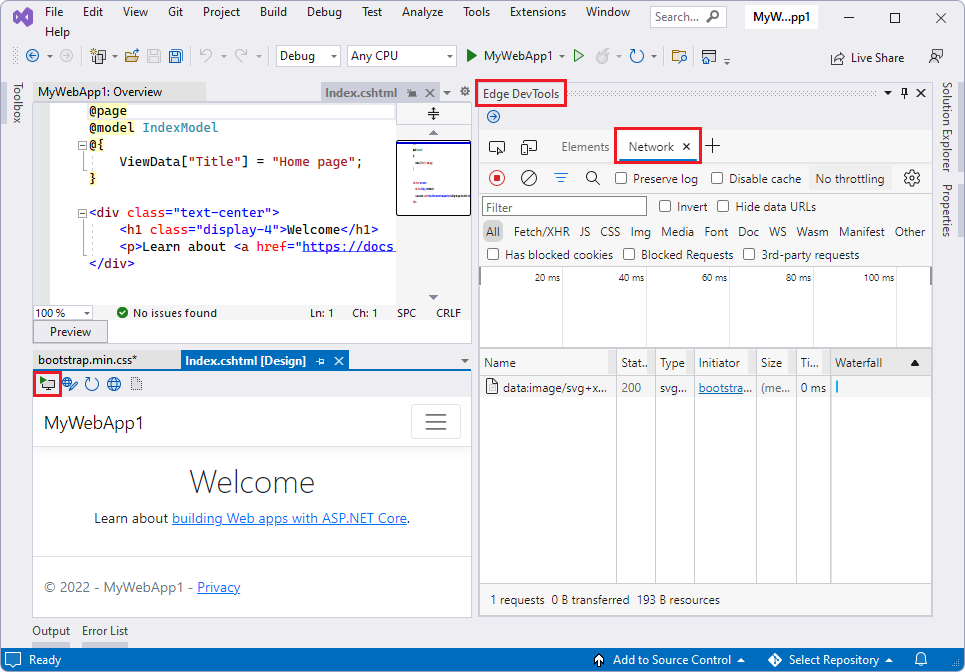Start network recording in Edge DevTools
Screen dimensions: 965x672
498,178
